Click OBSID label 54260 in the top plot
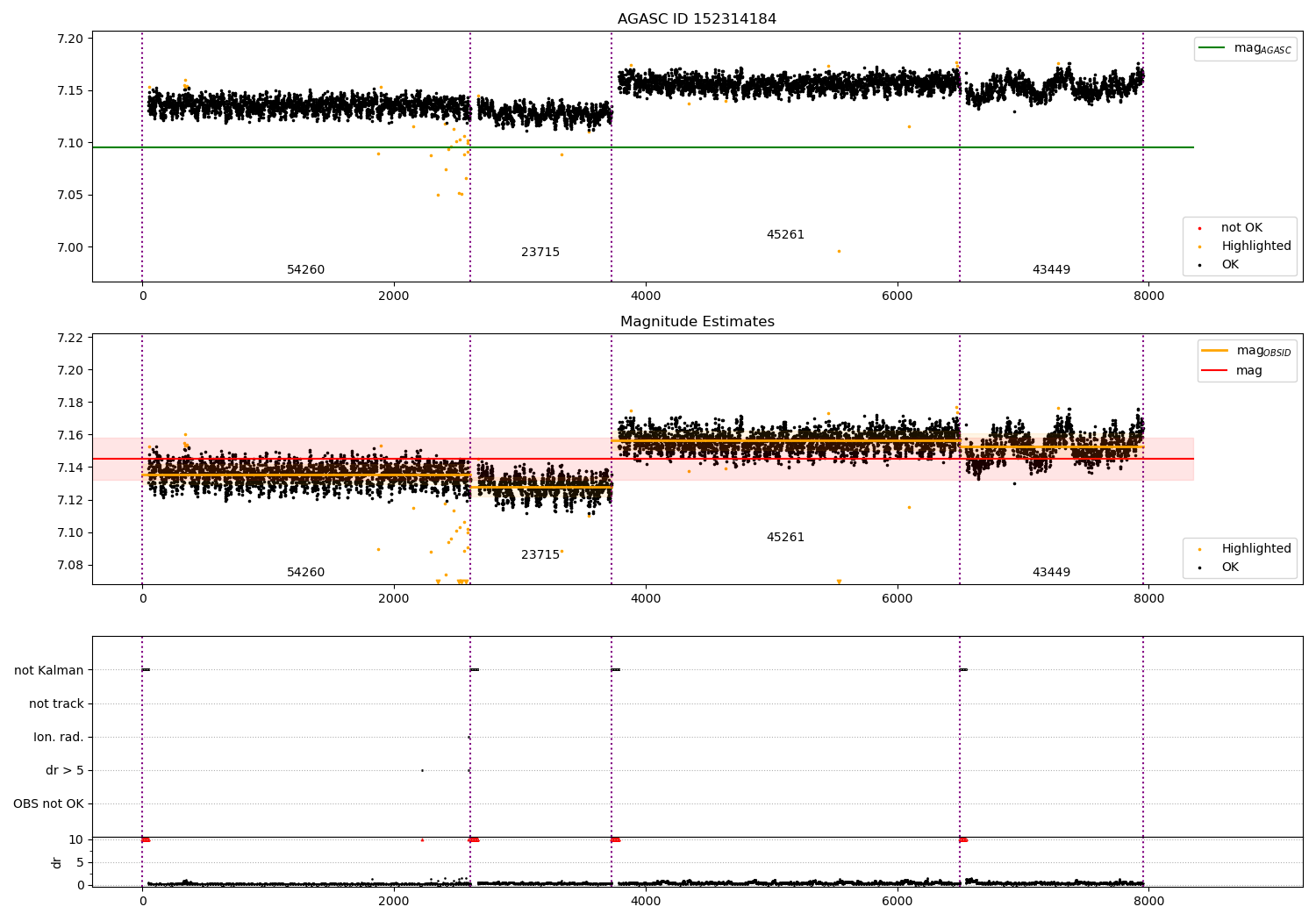The width and height of the screenshot is (1316, 921). tap(305, 270)
